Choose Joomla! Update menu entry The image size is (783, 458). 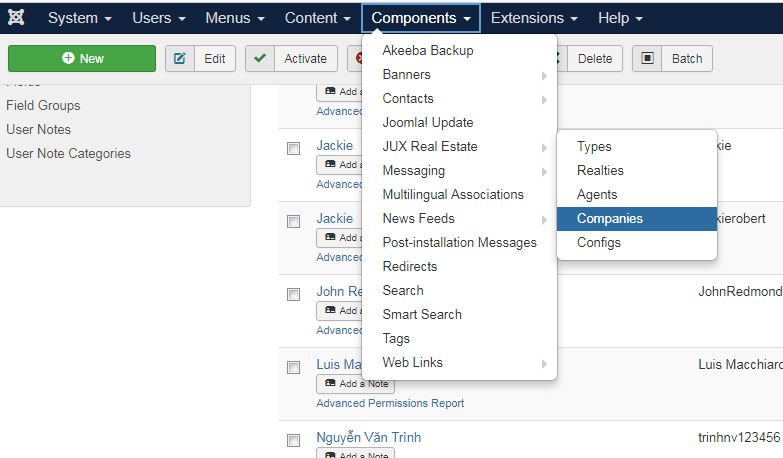(x=428, y=122)
